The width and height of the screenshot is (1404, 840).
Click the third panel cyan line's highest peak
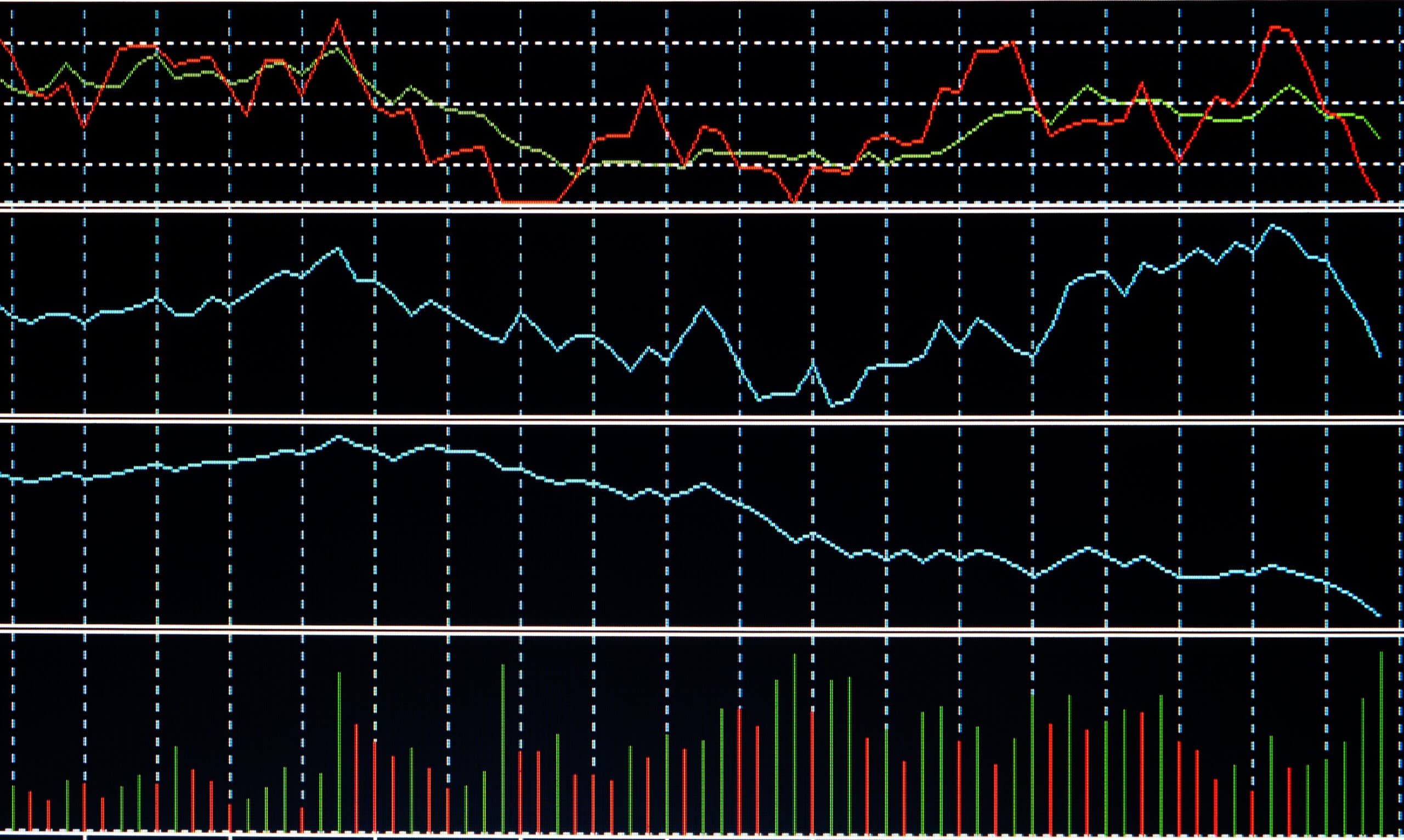338,436
